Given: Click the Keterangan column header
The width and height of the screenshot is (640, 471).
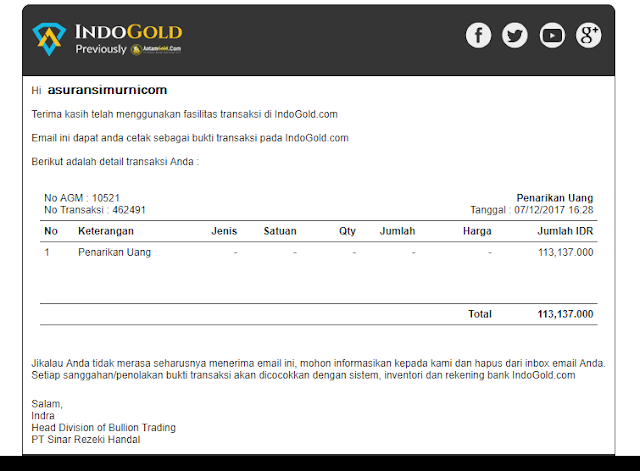Looking at the screenshot, I should coord(106,231).
